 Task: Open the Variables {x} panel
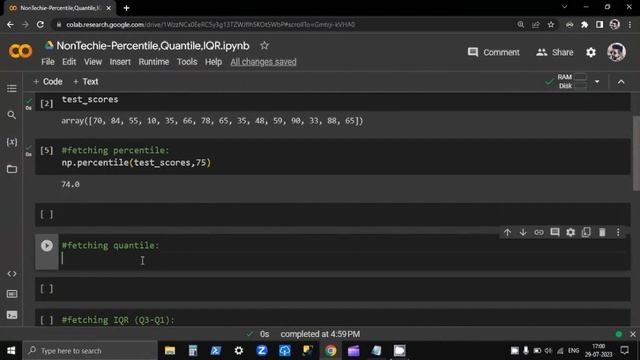point(12,142)
